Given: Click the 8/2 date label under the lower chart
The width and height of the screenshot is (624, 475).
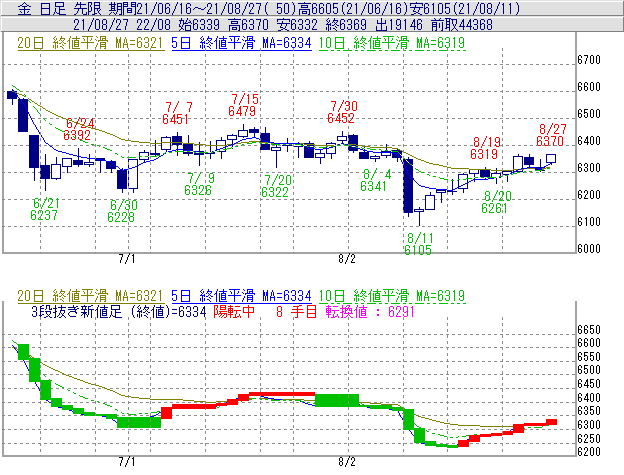Looking at the screenshot, I should click(347, 462).
